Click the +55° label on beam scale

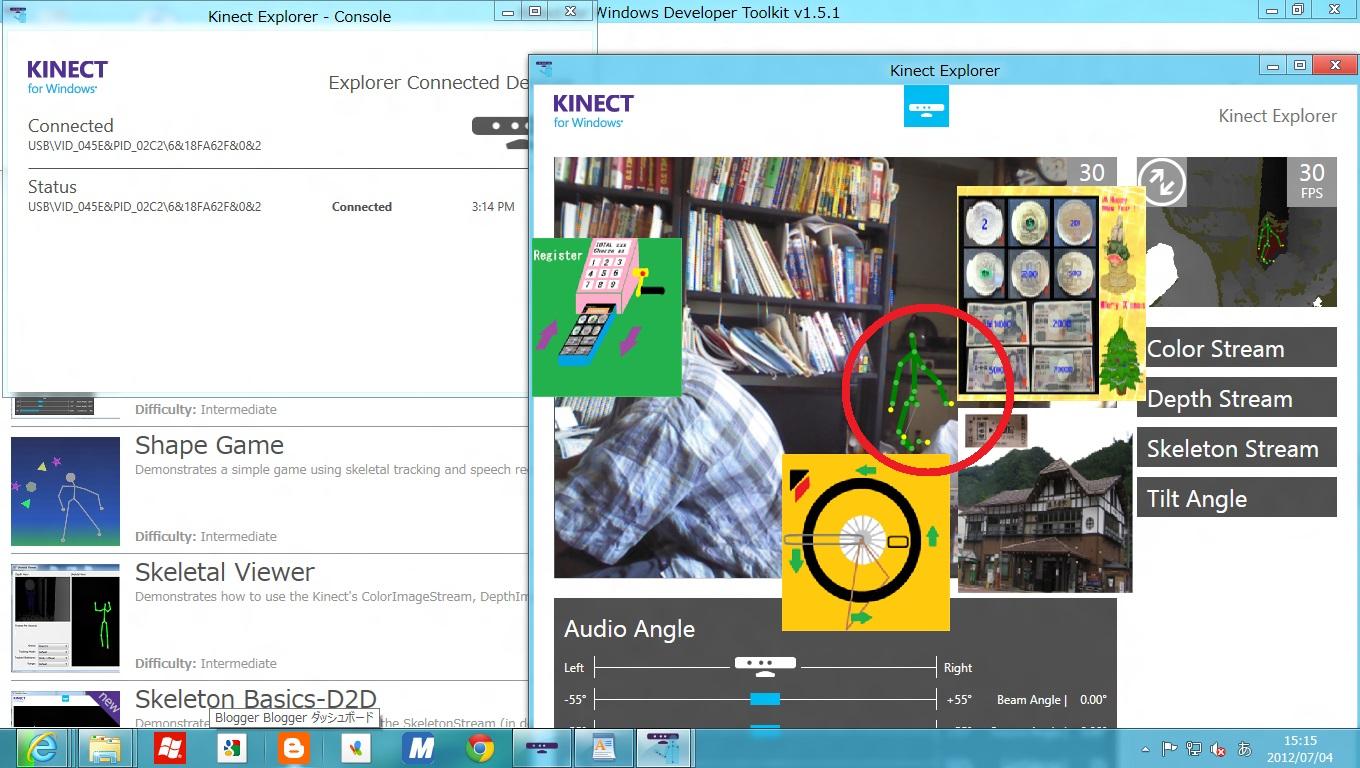[957, 700]
